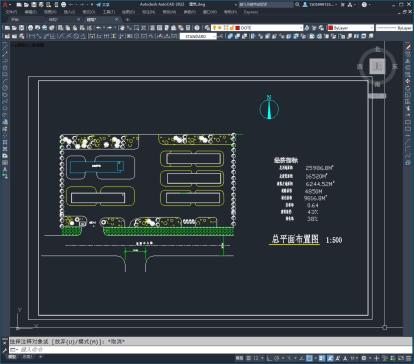Click the title bar search input box

point(266,5)
